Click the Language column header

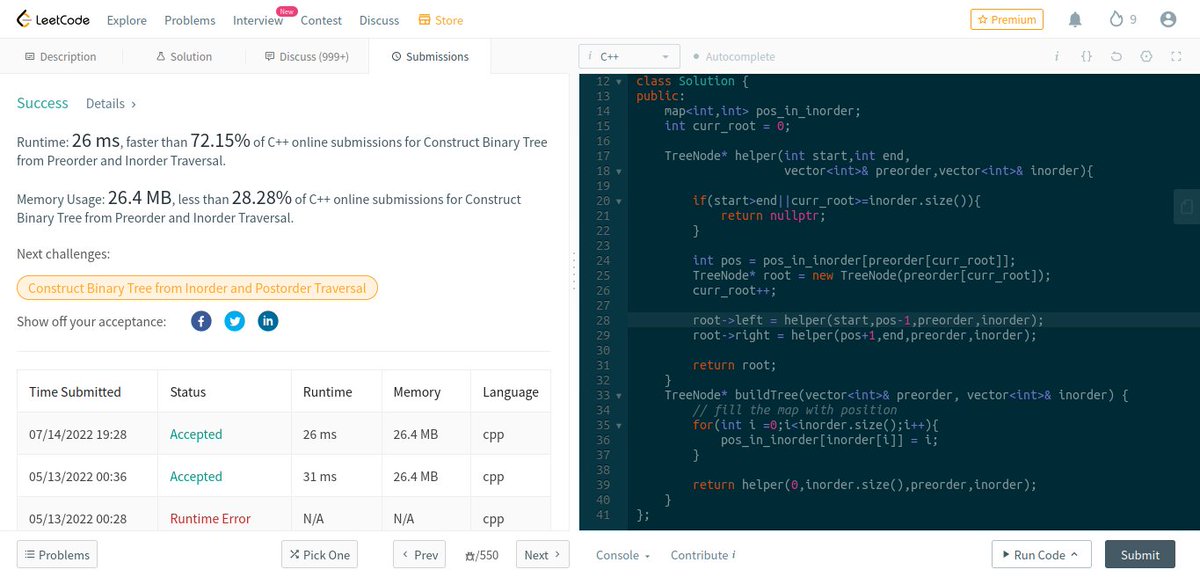[x=510, y=392]
